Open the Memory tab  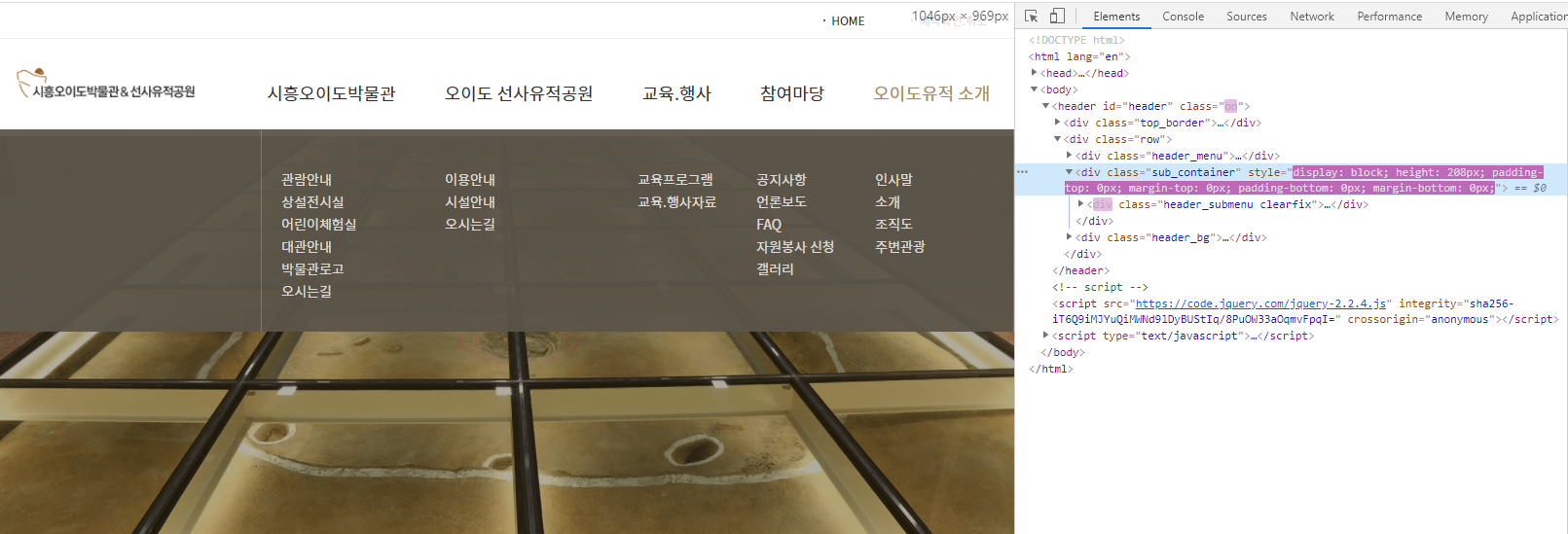(x=1466, y=17)
